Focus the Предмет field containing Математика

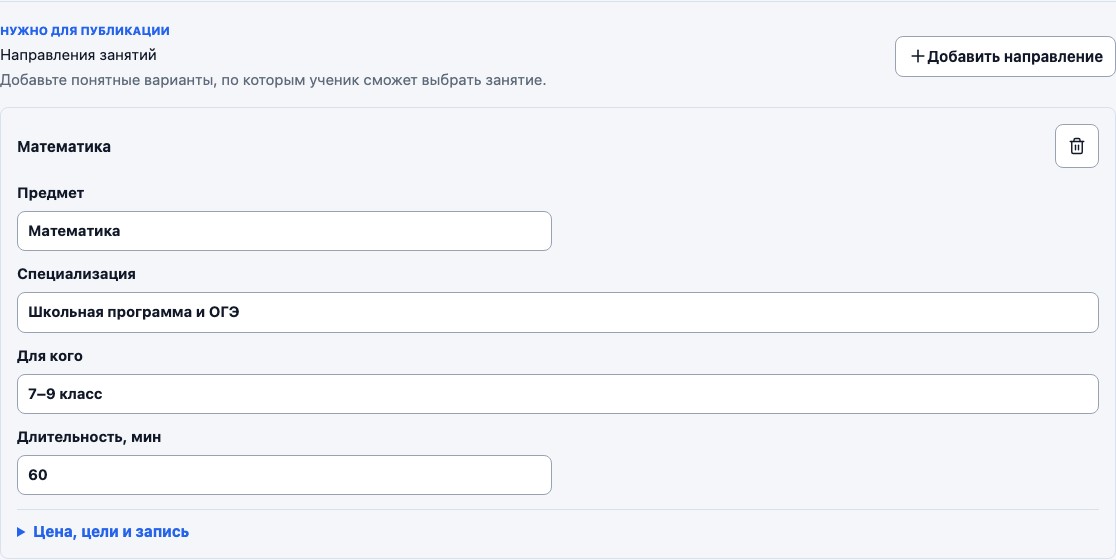tap(284, 231)
